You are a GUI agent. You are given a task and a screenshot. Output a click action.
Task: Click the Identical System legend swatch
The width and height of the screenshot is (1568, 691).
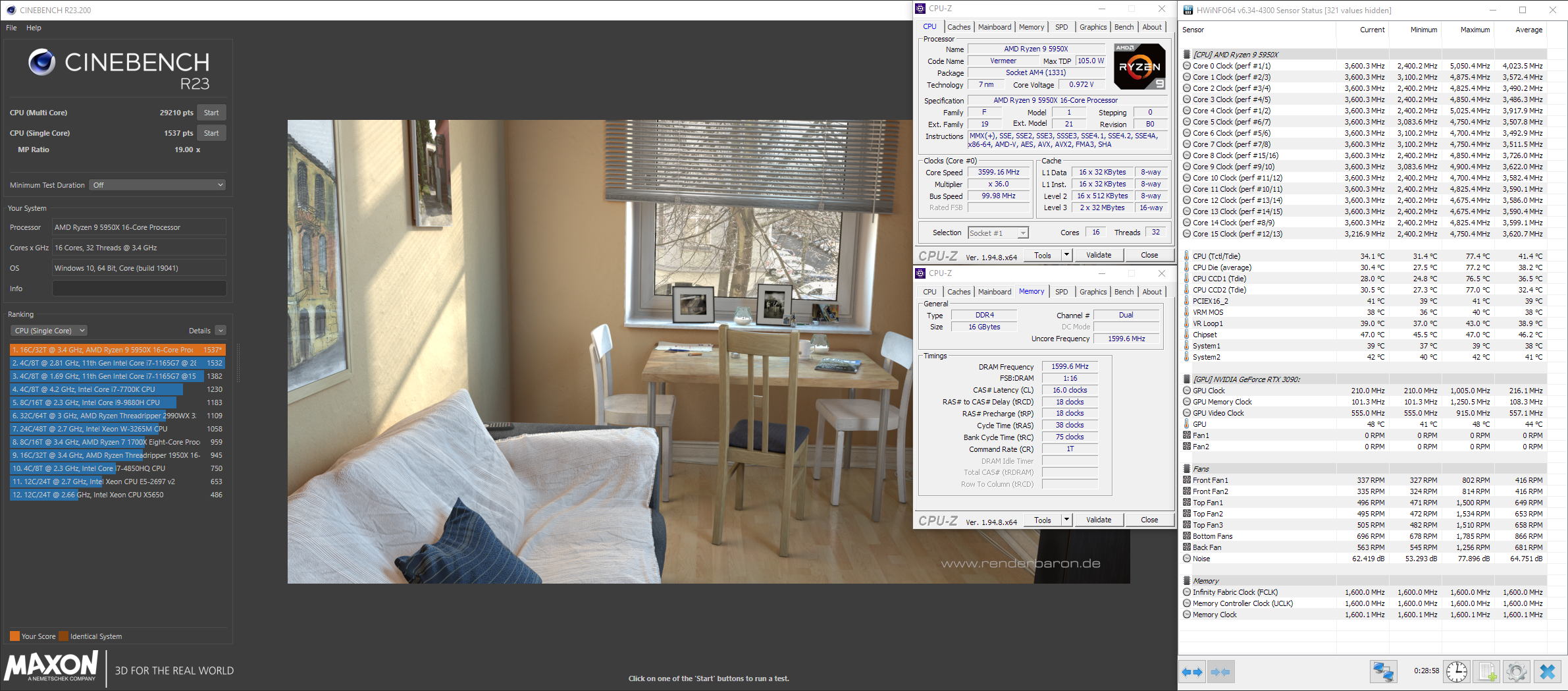click(64, 636)
